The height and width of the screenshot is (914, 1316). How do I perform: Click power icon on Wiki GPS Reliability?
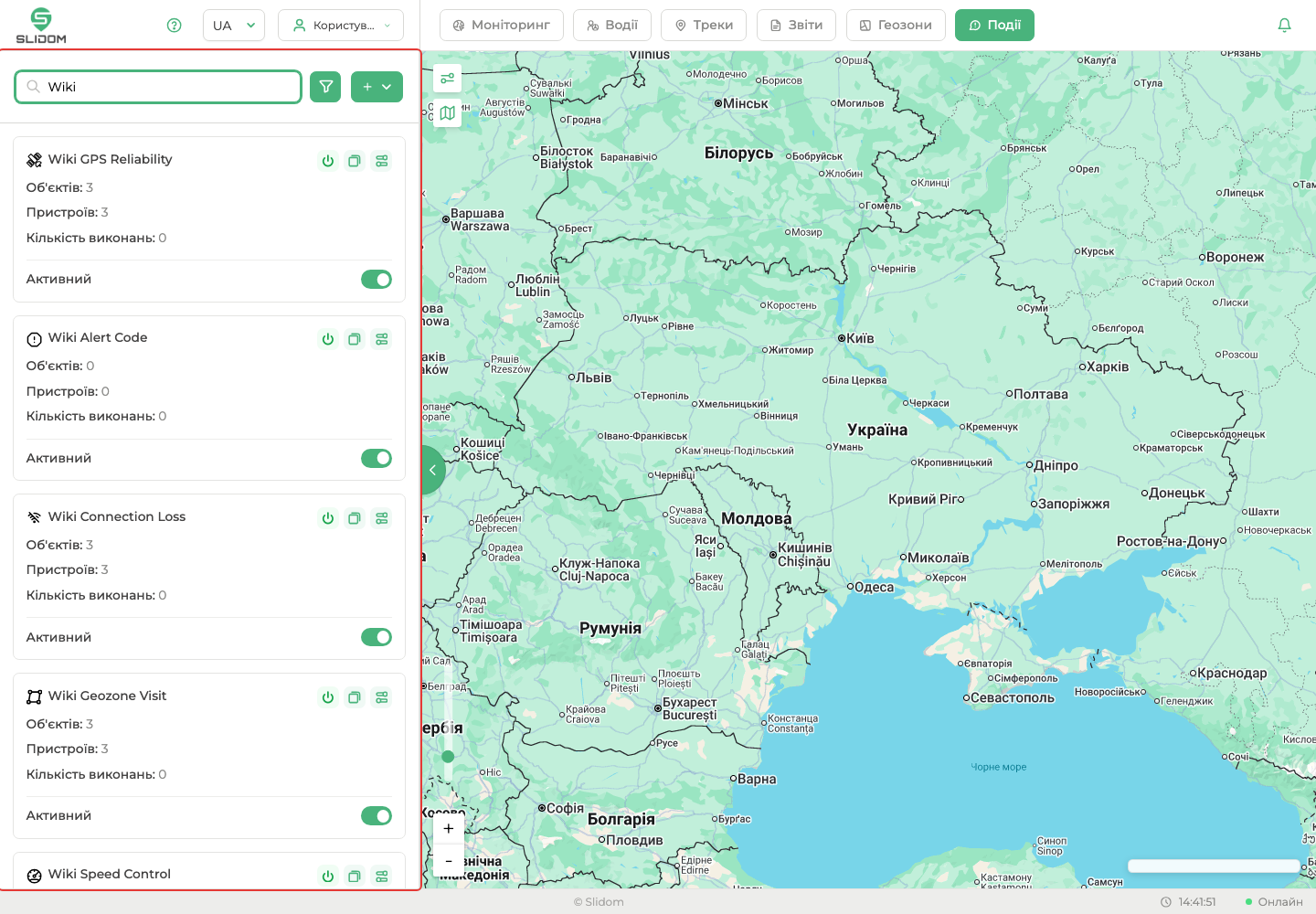pyautogui.click(x=328, y=161)
